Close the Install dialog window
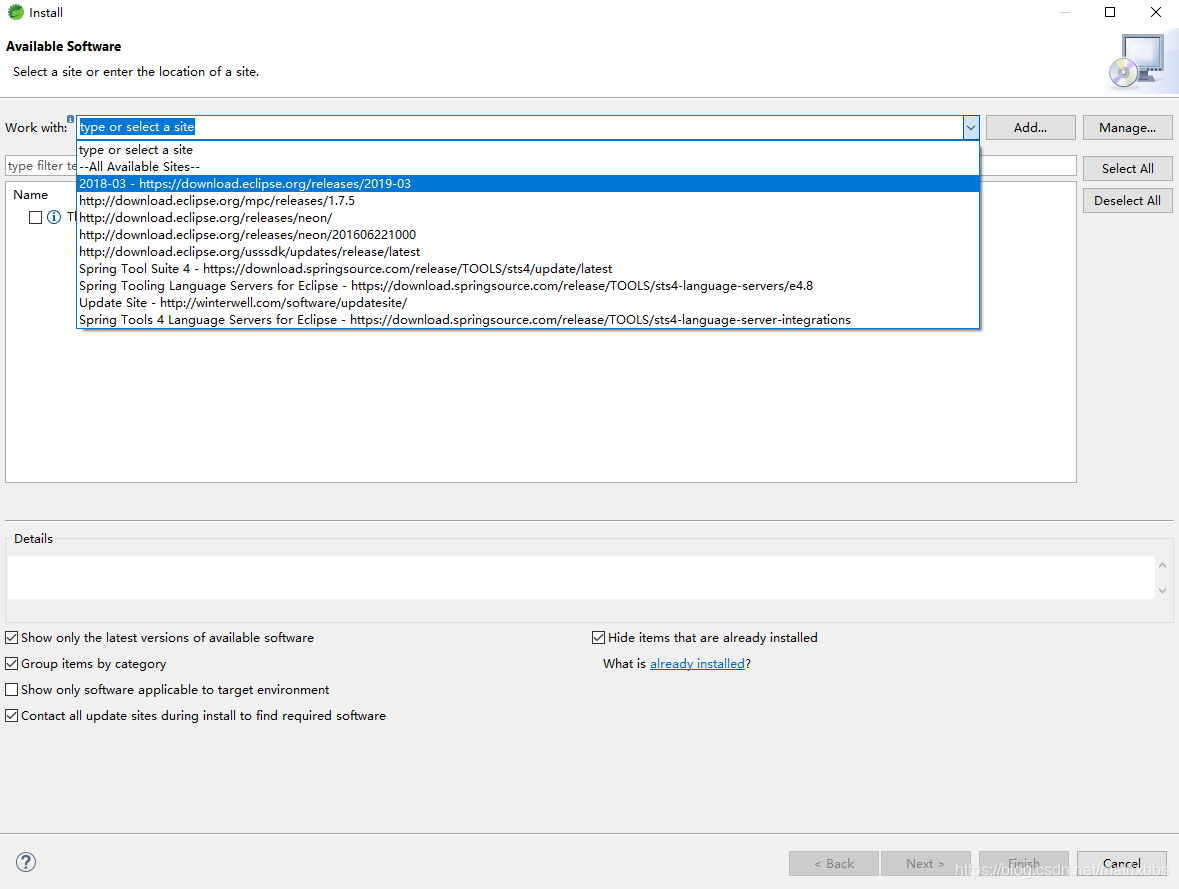Screen dimensions: 1179x889 point(1156,12)
